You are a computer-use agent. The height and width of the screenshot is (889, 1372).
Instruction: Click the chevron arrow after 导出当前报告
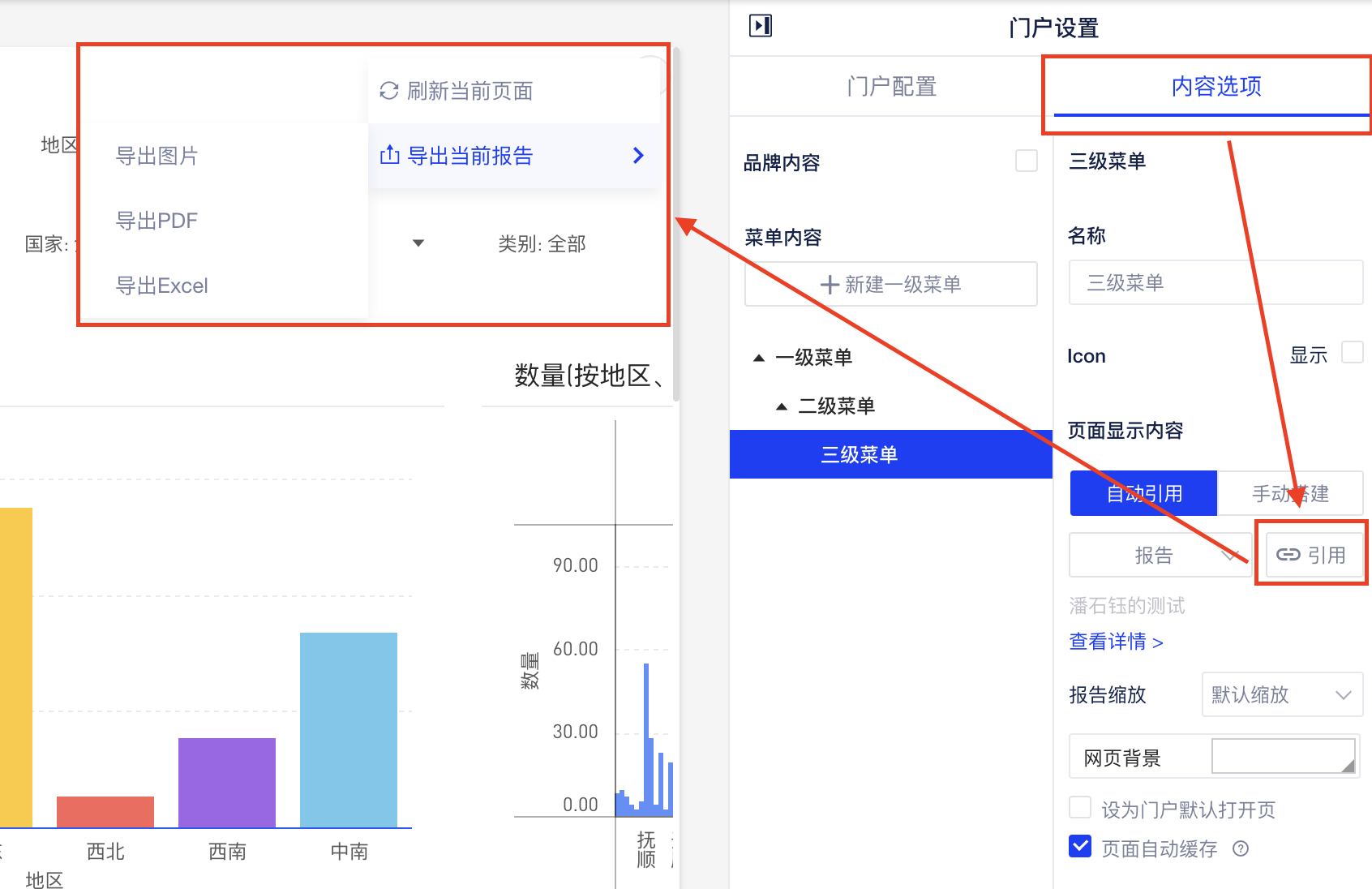(x=638, y=155)
